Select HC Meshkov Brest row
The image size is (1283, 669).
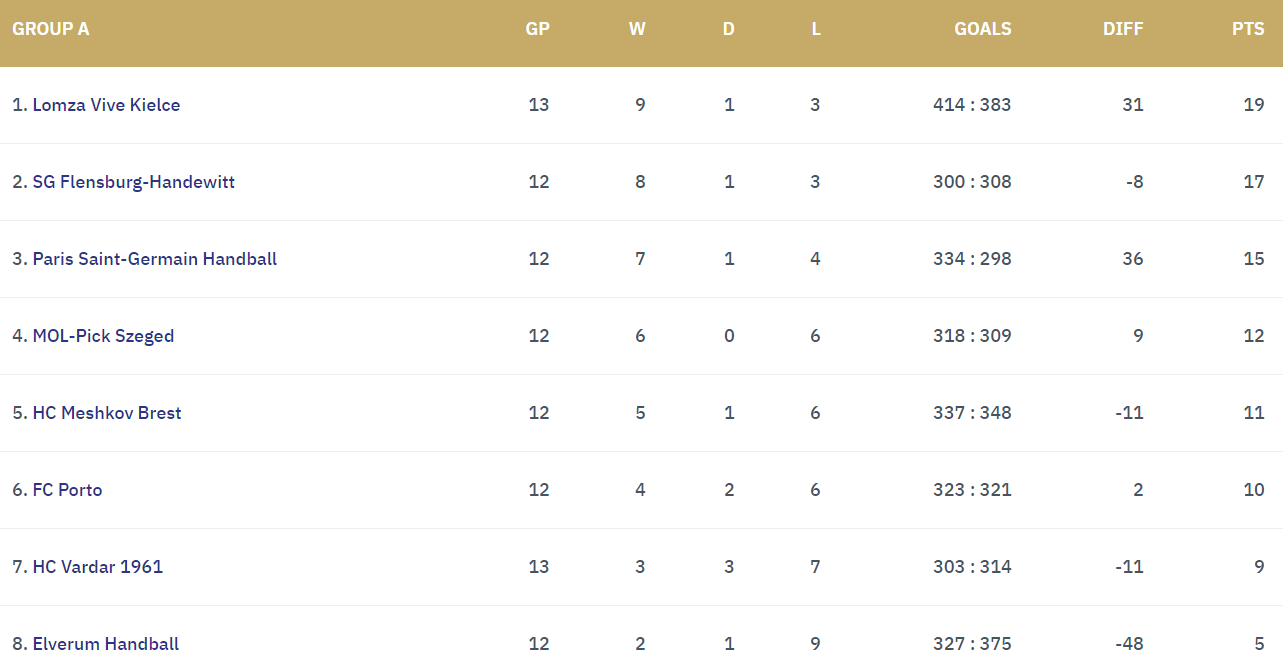641,413
